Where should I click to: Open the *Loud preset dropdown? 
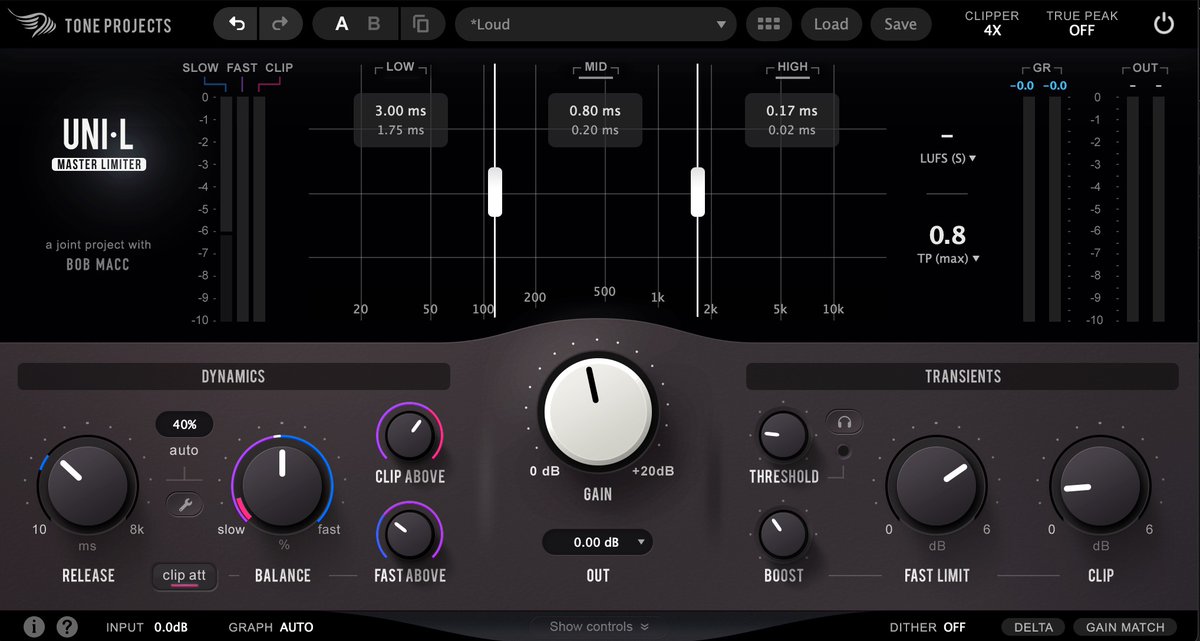(595, 24)
